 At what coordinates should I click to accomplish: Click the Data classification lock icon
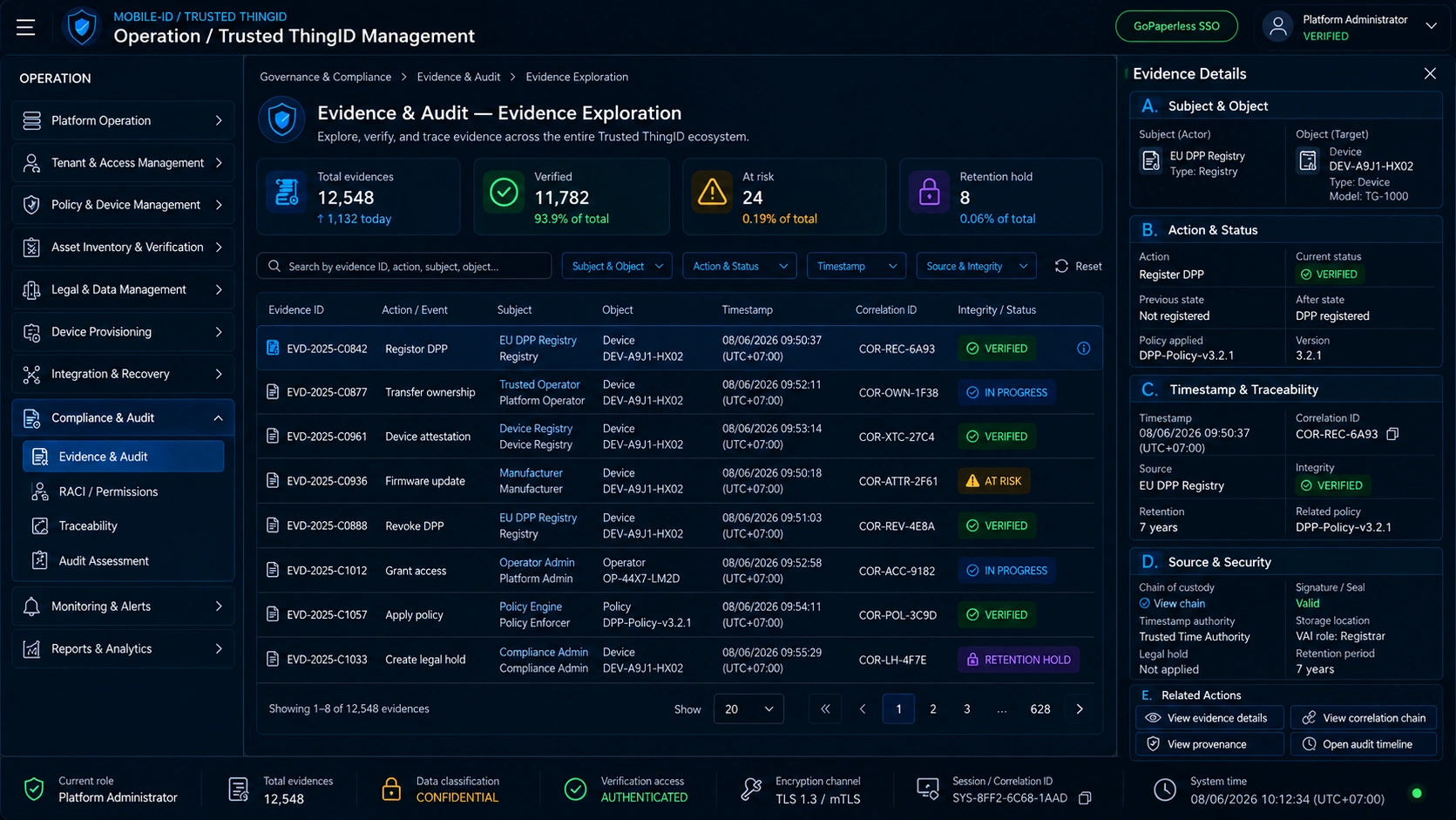click(391, 790)
